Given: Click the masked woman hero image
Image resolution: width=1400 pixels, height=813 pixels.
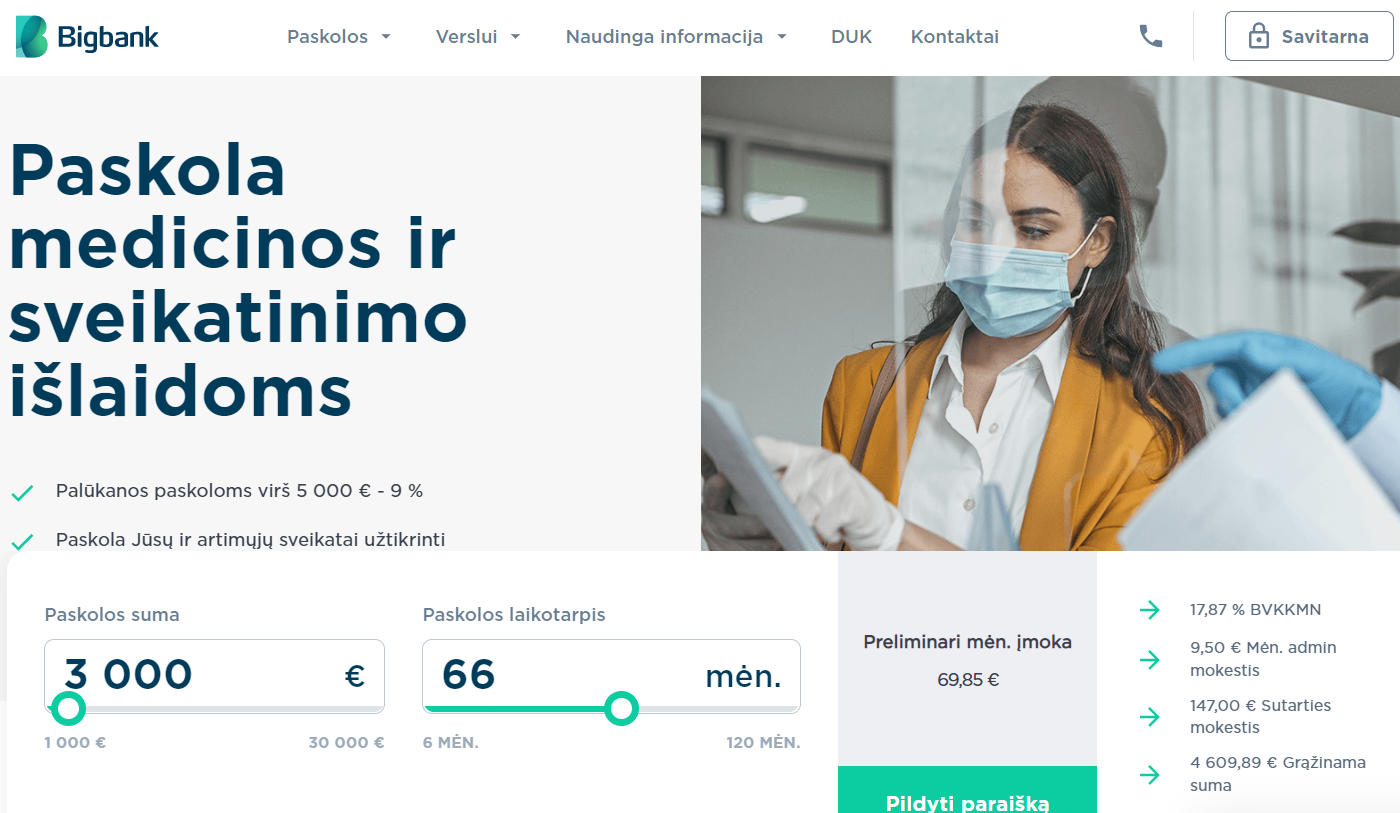Looking at the screenshot, I should [x=1050, y=313].
